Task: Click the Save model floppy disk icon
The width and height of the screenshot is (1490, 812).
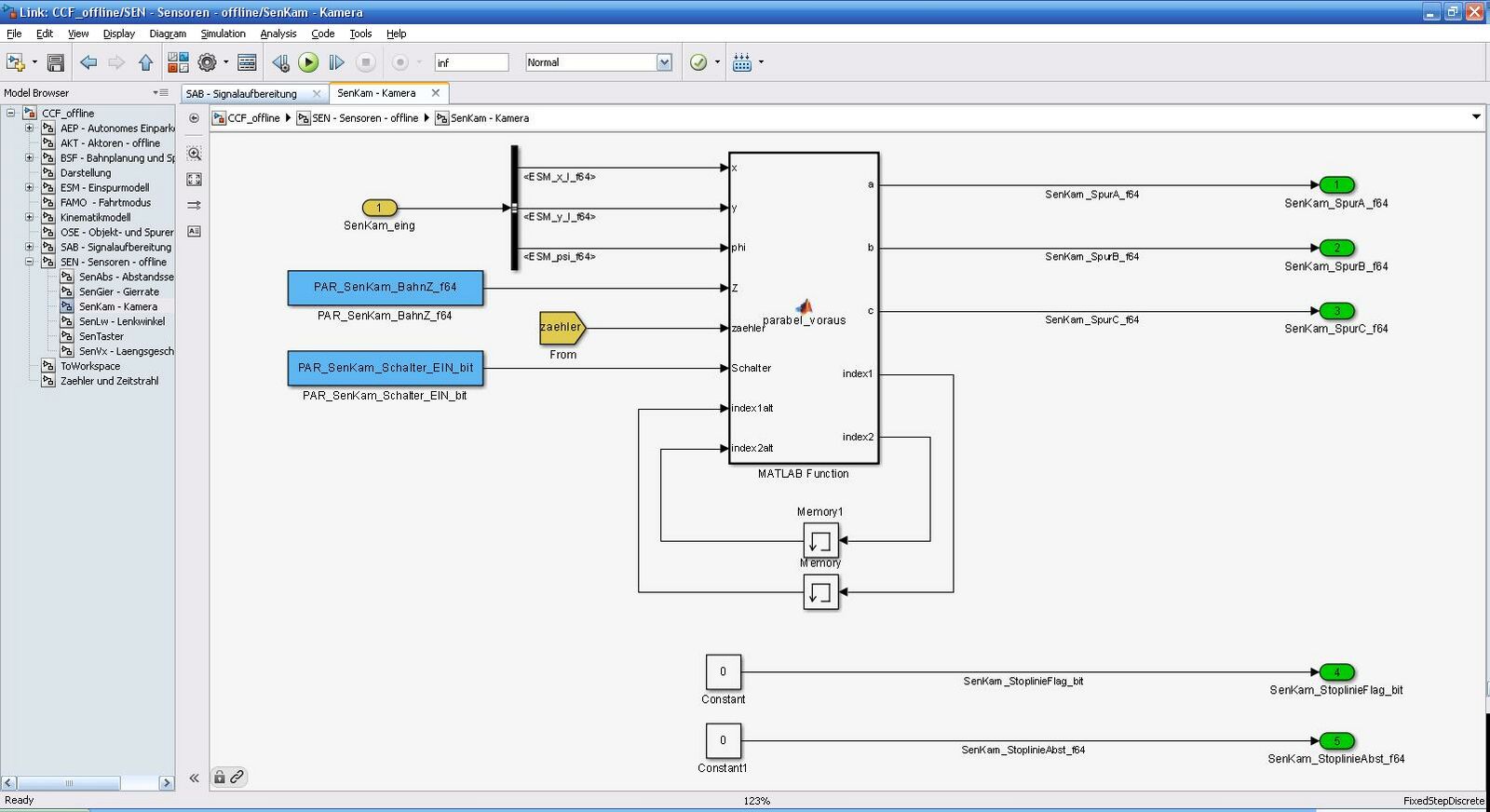Action: pyautogui.click(x=56, y=62)
